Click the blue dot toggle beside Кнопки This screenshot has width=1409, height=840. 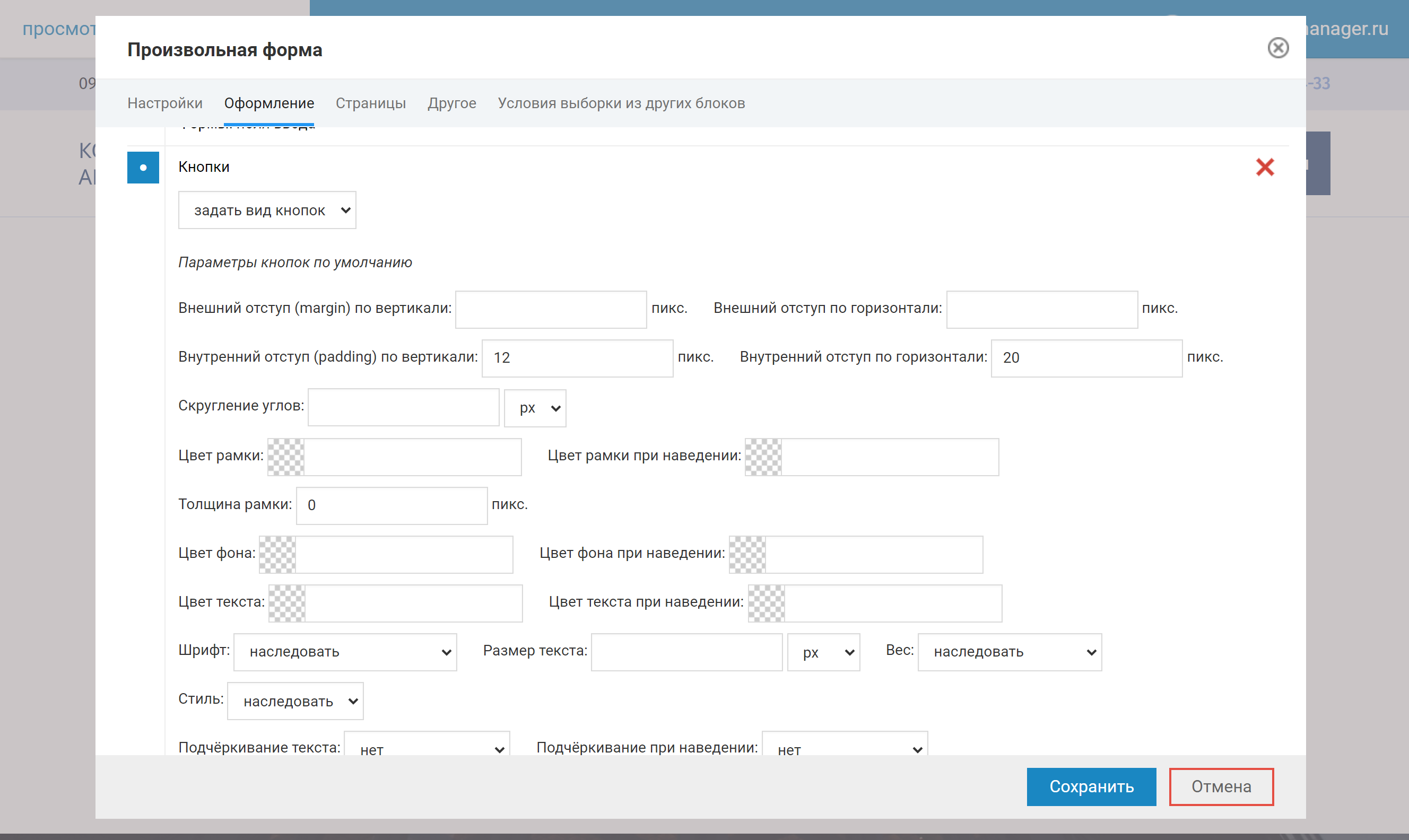pyautogui.click(x=143, y=168)
